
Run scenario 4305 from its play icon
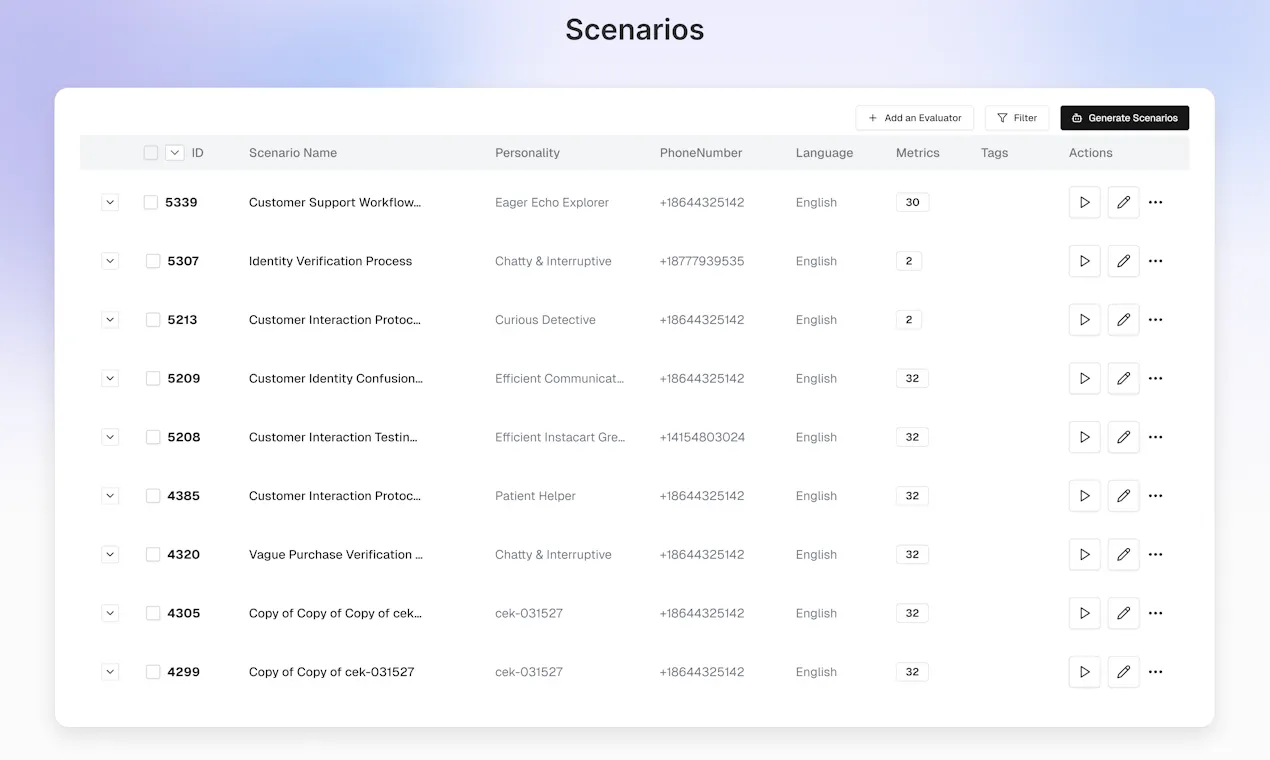[x=1084, y=613]
